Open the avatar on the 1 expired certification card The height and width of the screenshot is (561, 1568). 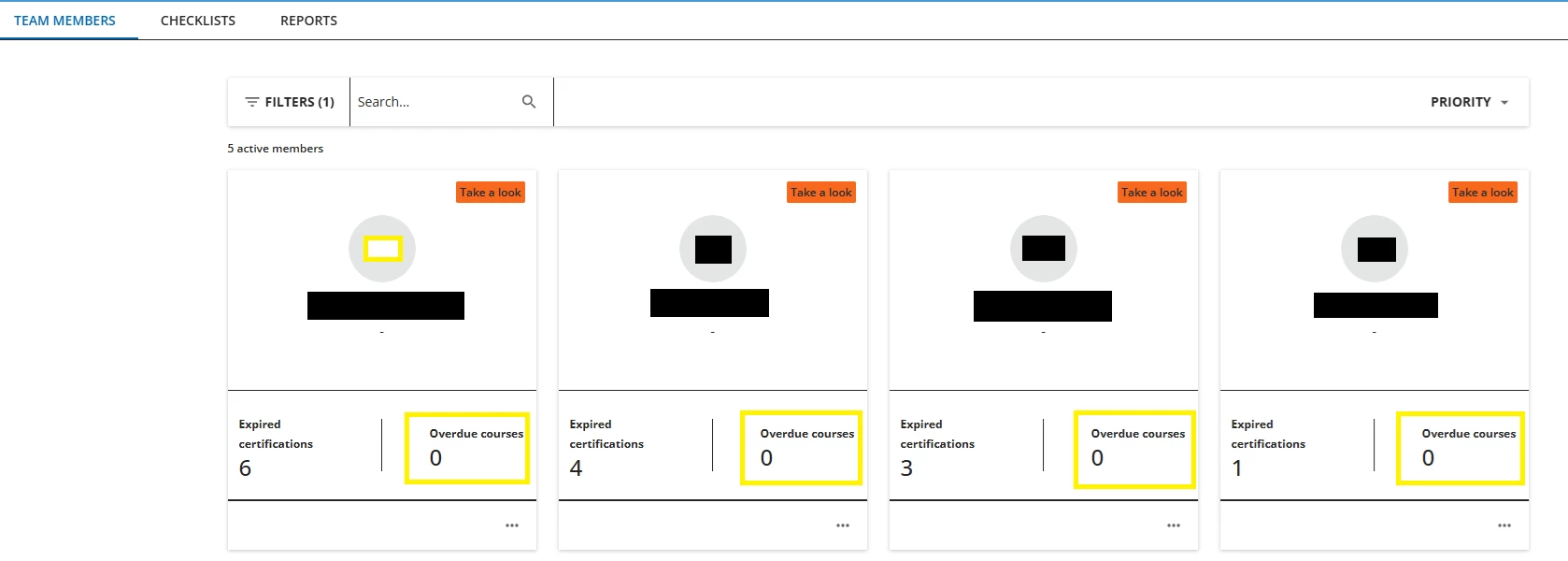(1375, 249)
